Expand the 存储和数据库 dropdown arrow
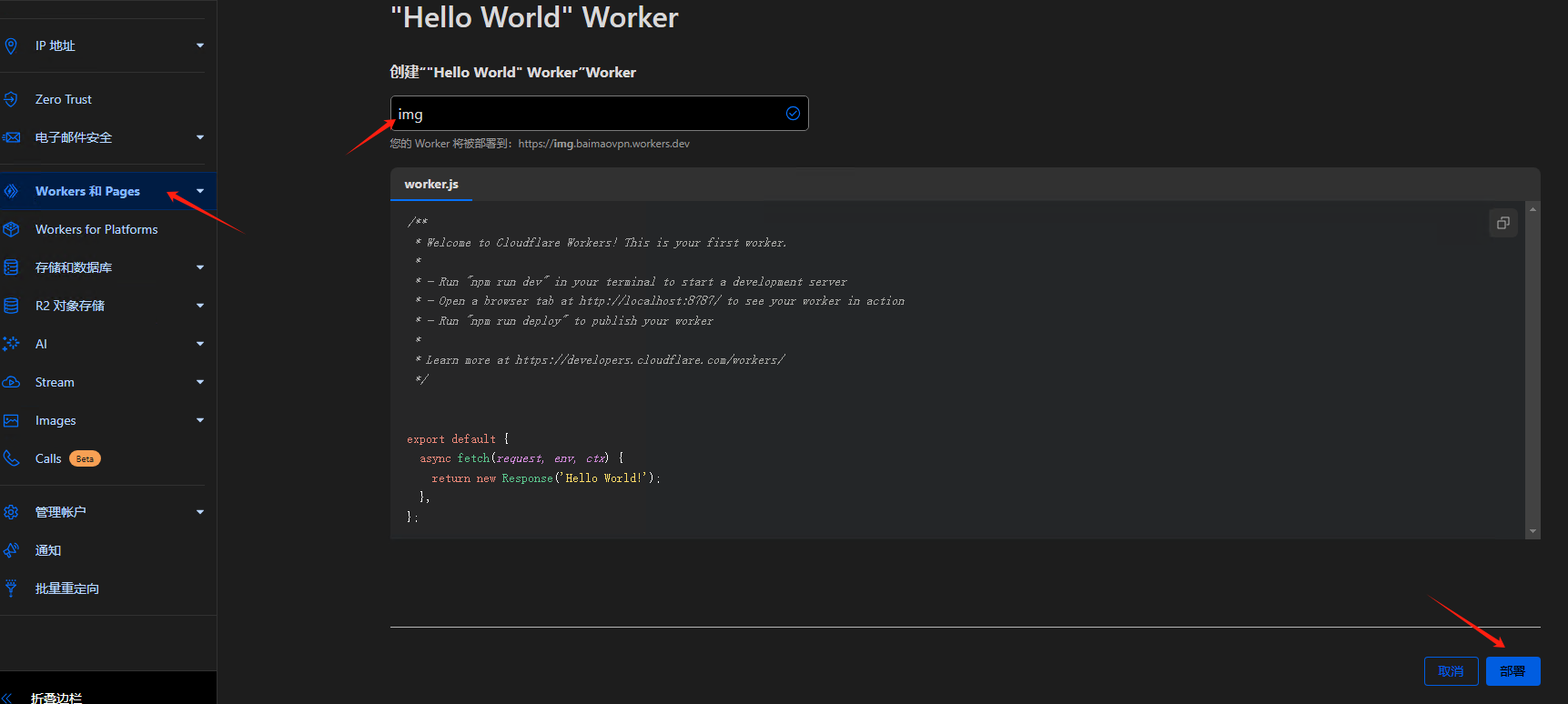This screenshot has width=1568, height=704. [200, 267]
